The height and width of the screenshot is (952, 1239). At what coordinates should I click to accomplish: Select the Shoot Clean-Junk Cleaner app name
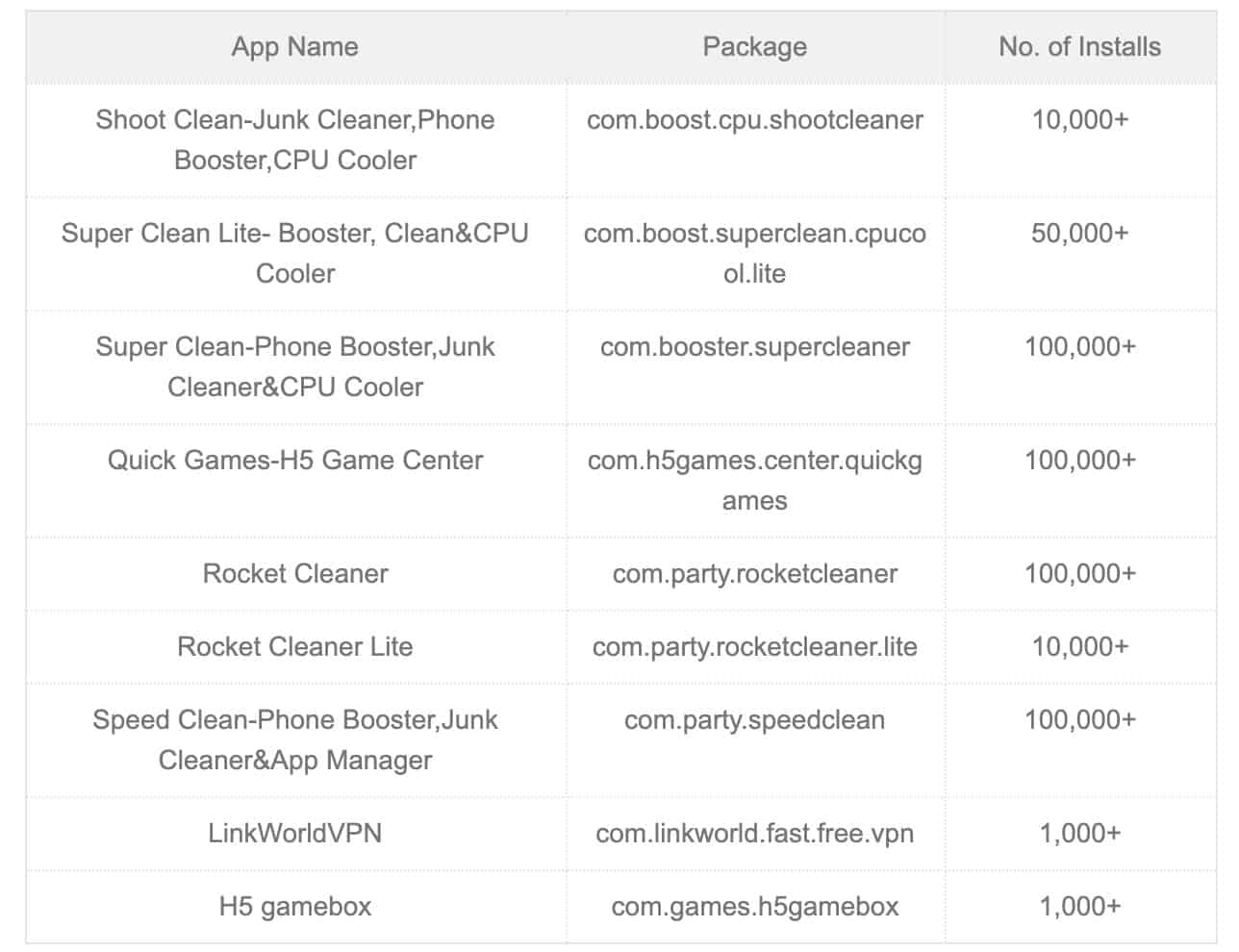(x=294, y=139)
